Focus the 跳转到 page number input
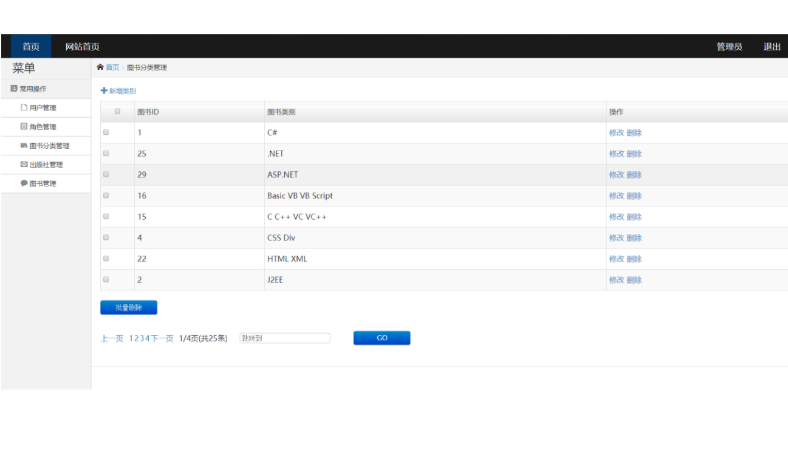The width and height of the screenshot is (788, 450). coord(284,338)
